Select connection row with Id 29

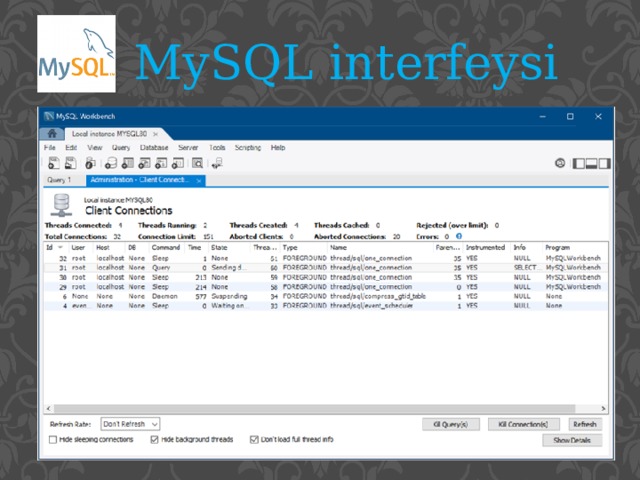(x=326, y=287)
